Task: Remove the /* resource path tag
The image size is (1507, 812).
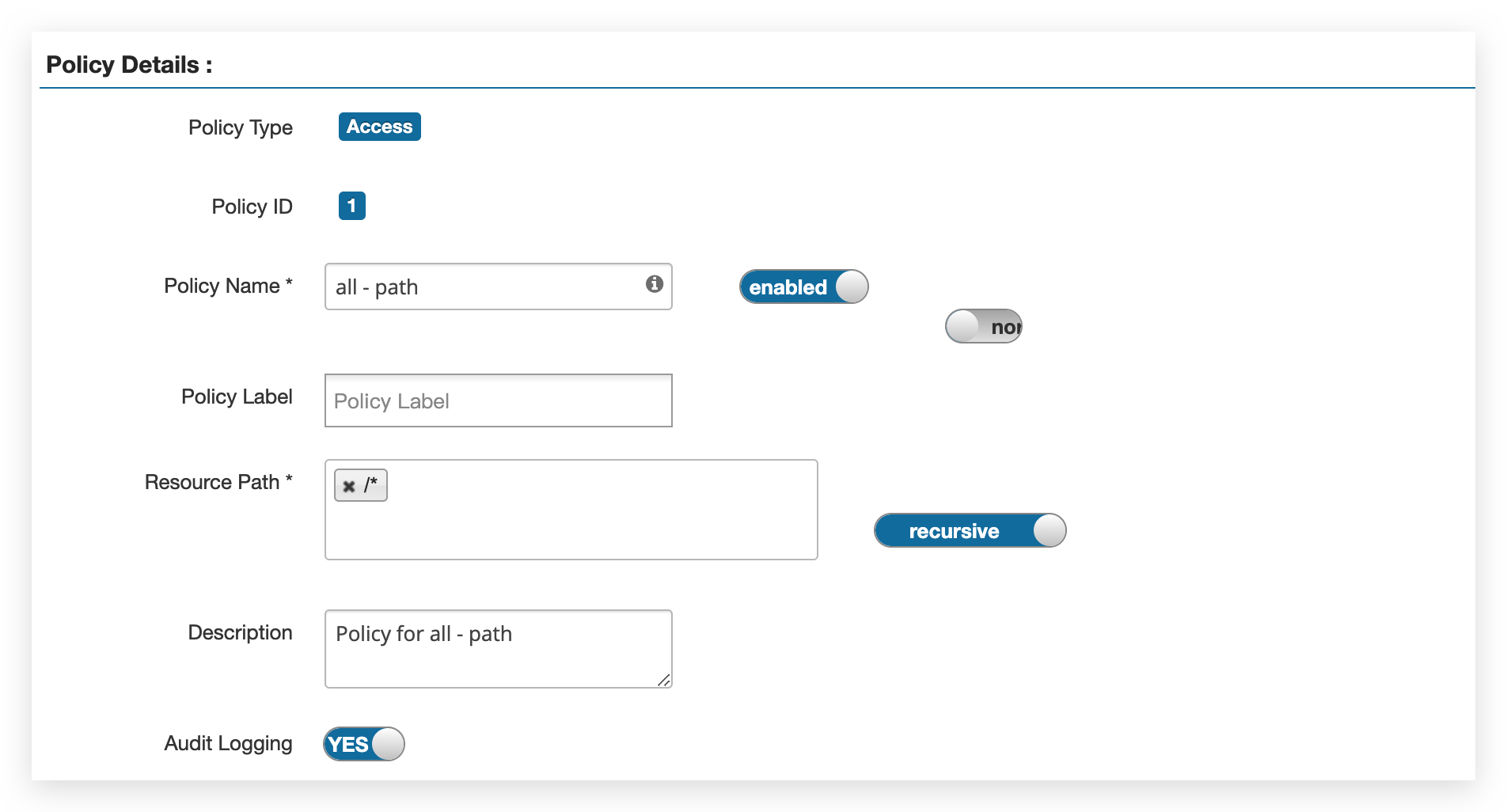Action: click(x=349, y=486)
